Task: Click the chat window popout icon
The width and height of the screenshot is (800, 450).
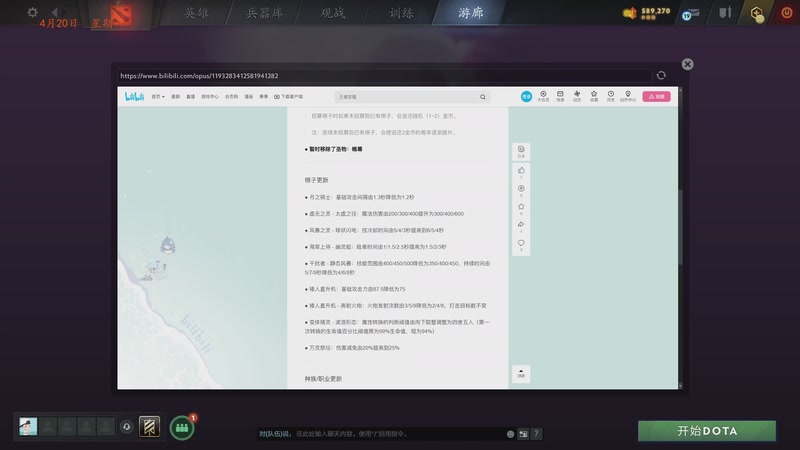Action: coord(523,434)
